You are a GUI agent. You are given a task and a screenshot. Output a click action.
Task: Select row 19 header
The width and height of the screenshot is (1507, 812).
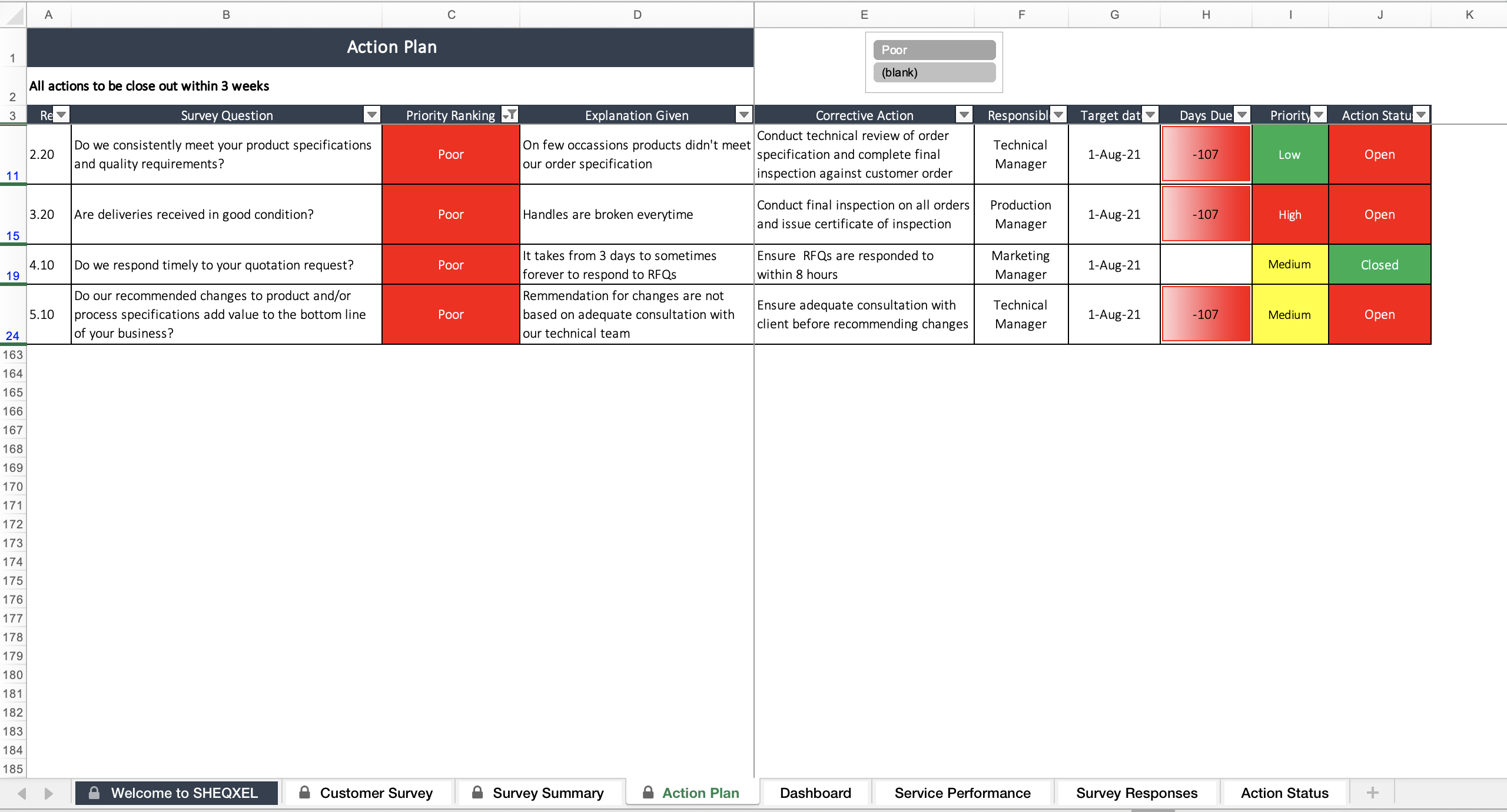click(x=13, y=265)
